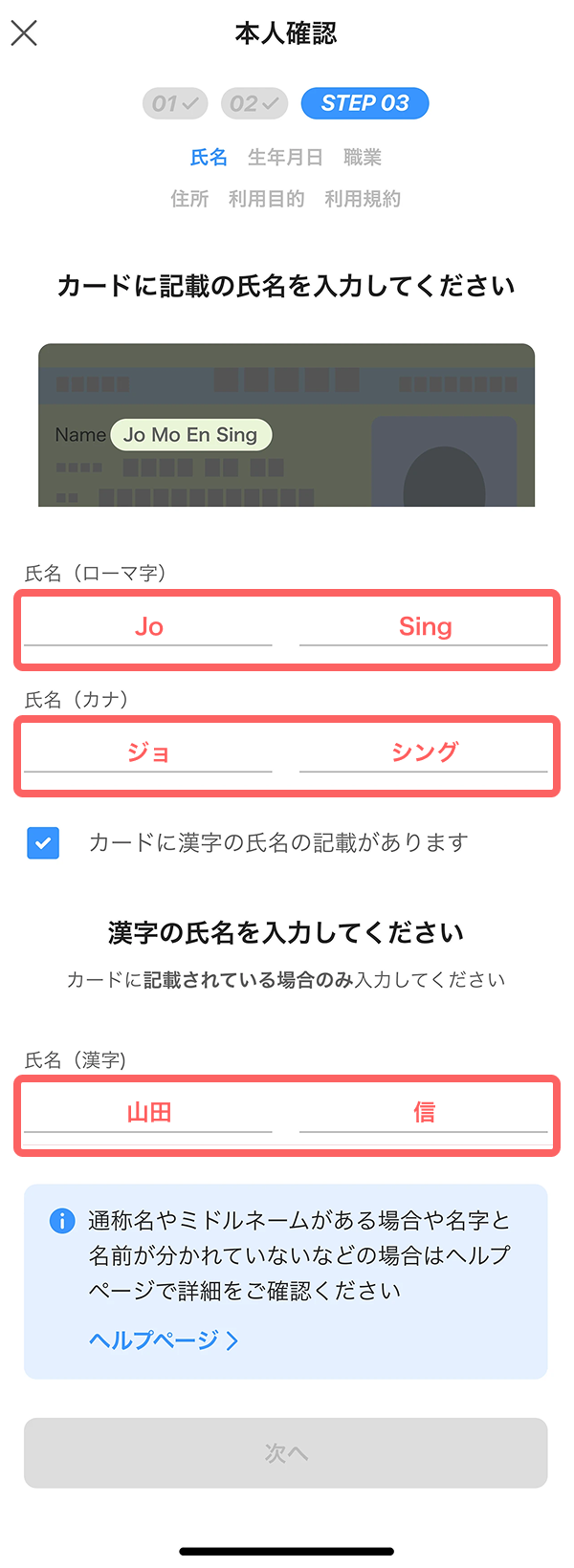The height and width of the screenshot is (1568, 574).
Task: Tap the 次へ button
Action: 286,1453
